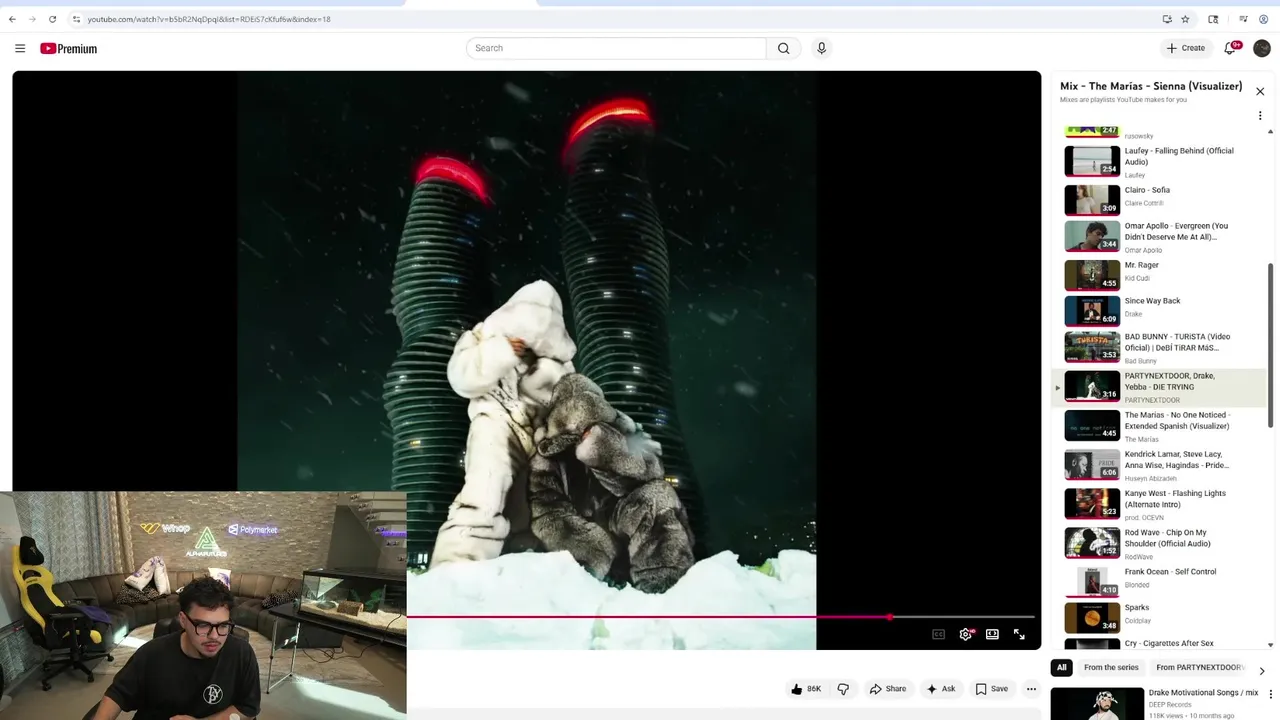Viewport: 1280px width, 720px height.
Task: Click the playlist panel scrollbar
Action: (1271, 345)
